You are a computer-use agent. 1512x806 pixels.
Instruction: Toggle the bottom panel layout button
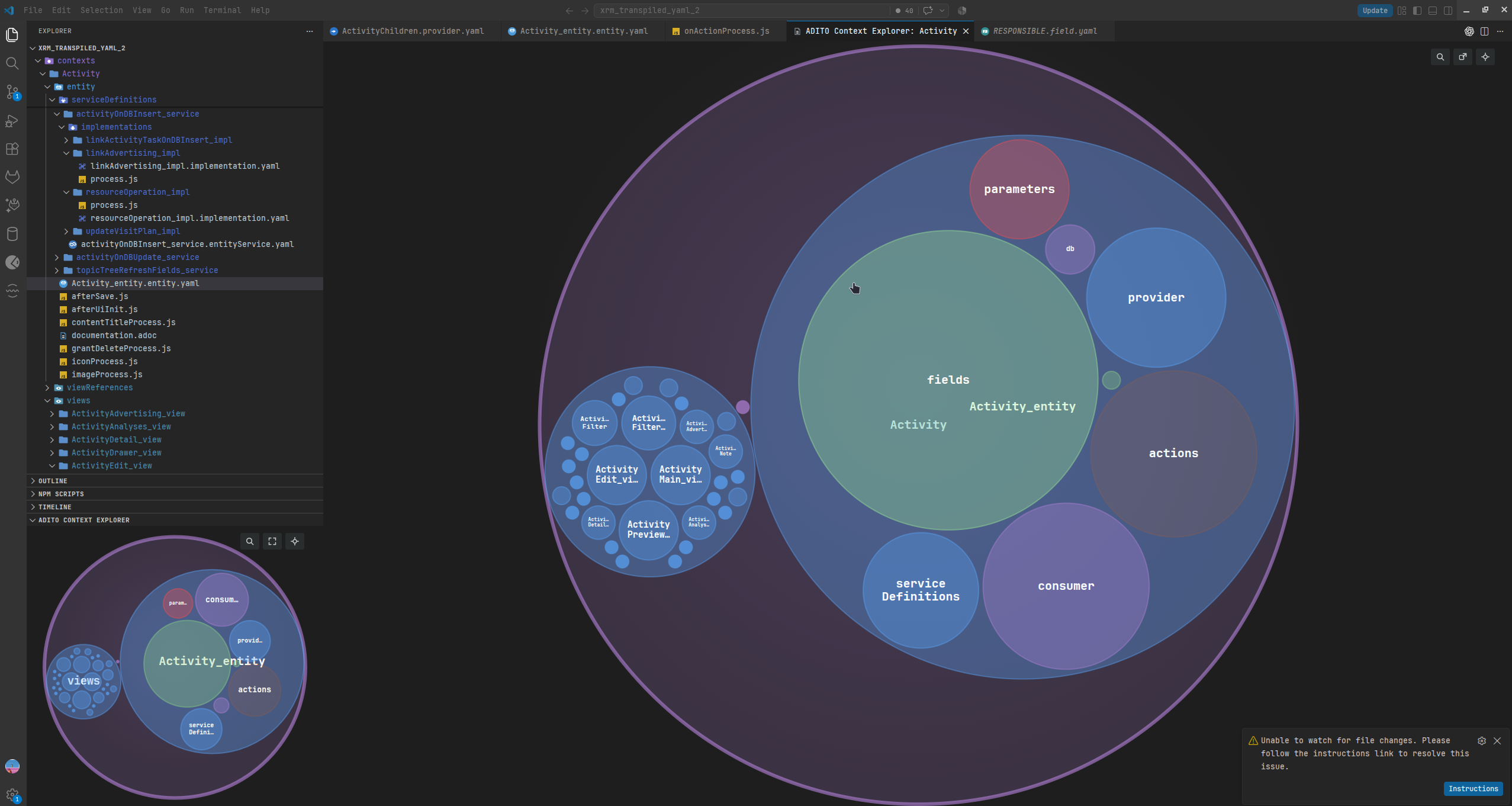[x=1432, y=11]
